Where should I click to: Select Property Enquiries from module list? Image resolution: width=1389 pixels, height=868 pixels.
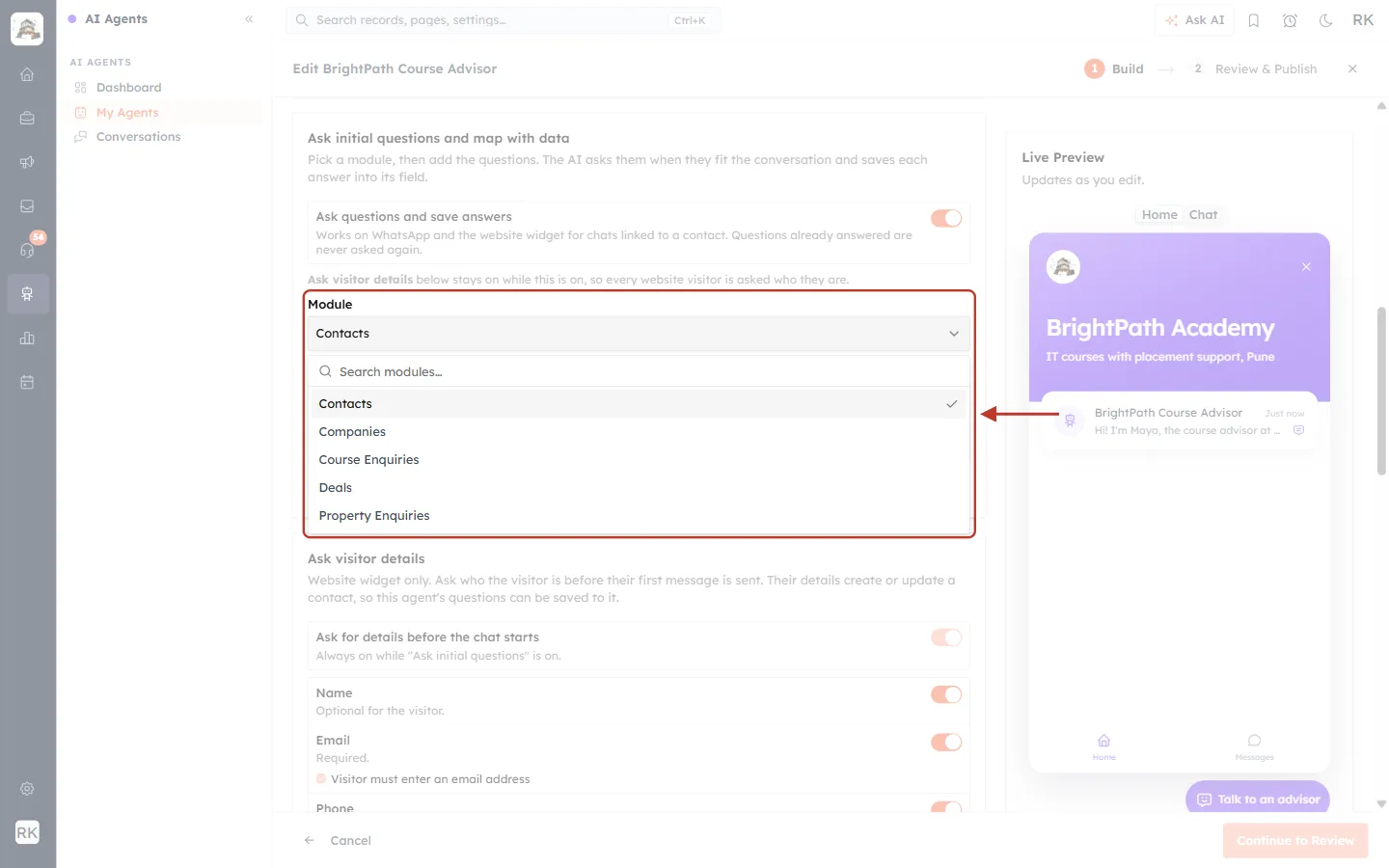coord(639,516)
